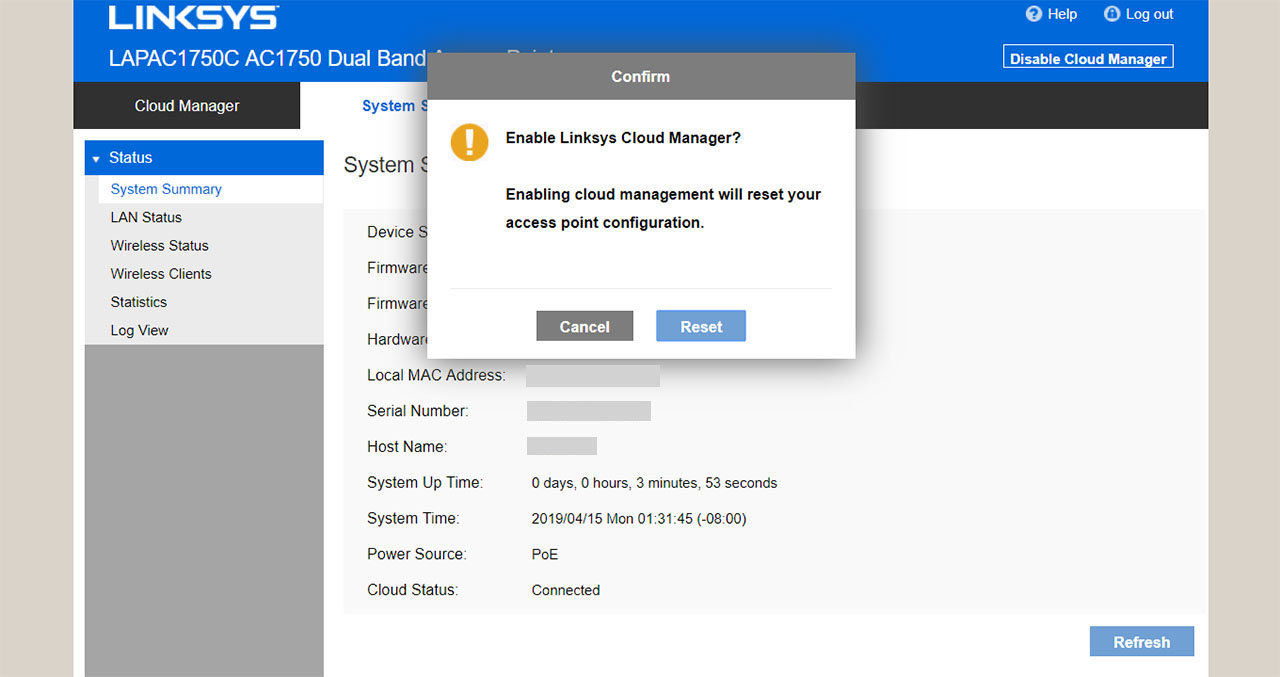View the Statistics page

pyautogui.click(x=139, y=301)
